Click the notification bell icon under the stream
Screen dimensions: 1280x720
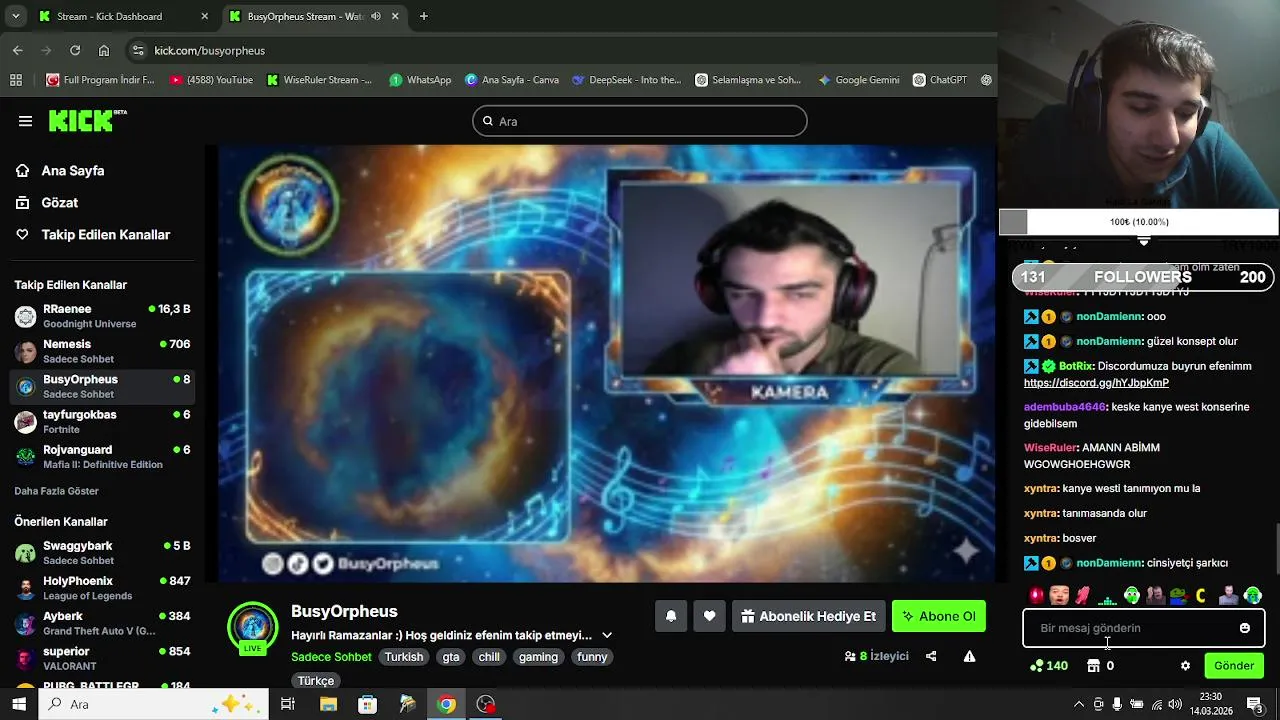(x=671, y=616)
